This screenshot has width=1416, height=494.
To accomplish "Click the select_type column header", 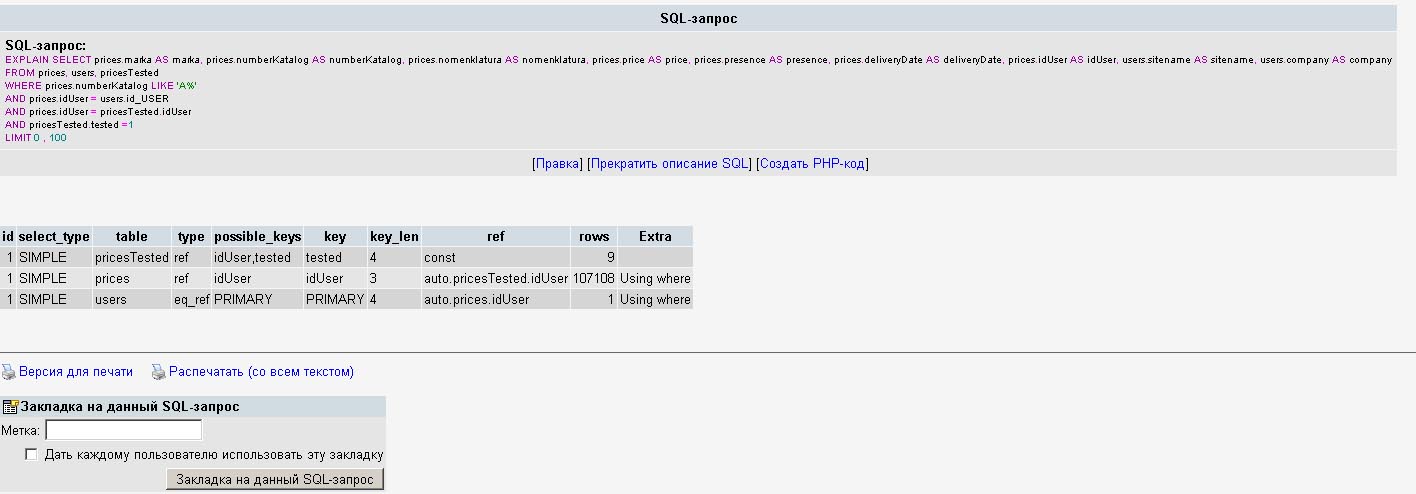I will [x=54, y=237].
